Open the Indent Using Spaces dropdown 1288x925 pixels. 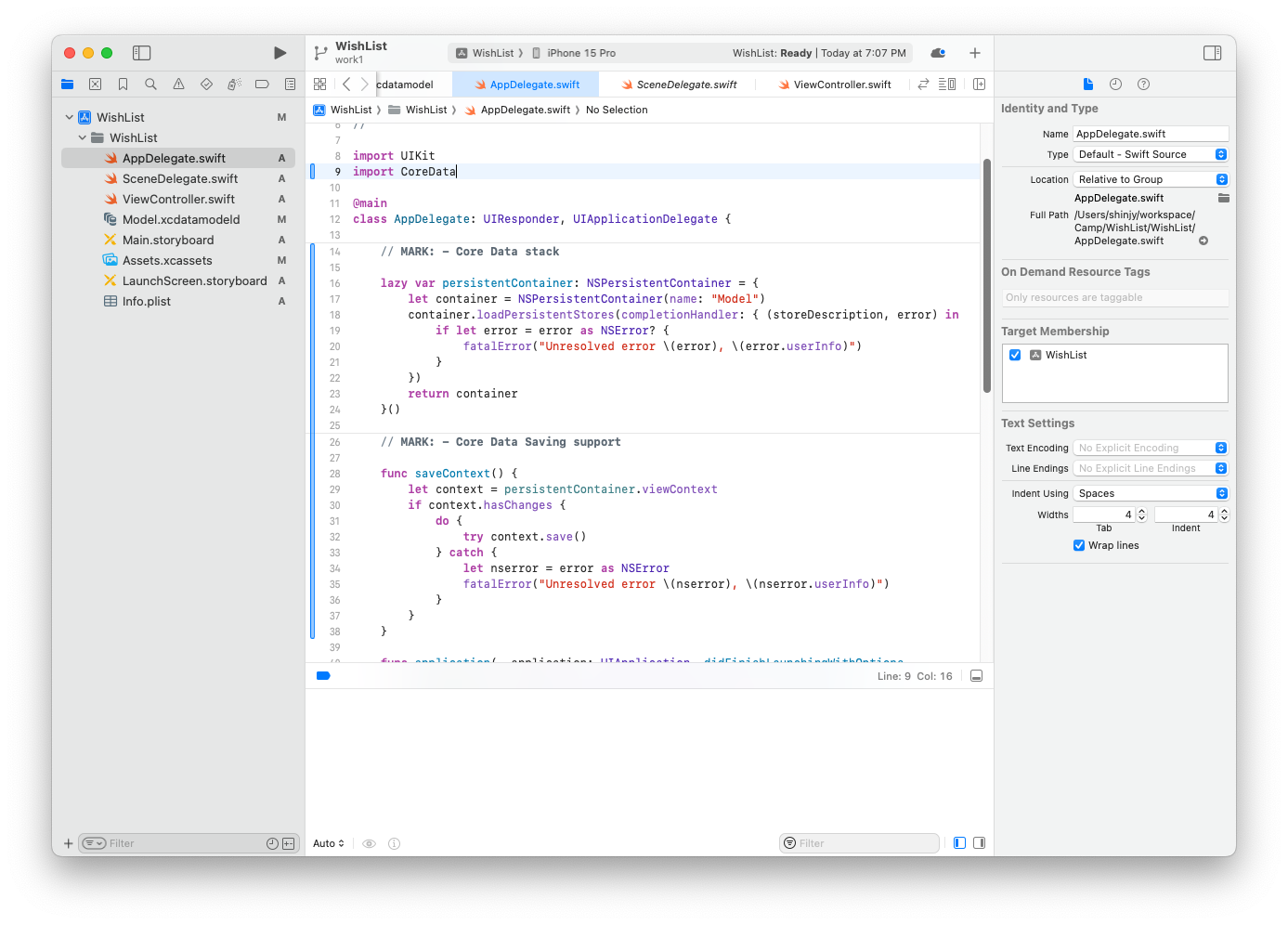(x=1151, y=493)
